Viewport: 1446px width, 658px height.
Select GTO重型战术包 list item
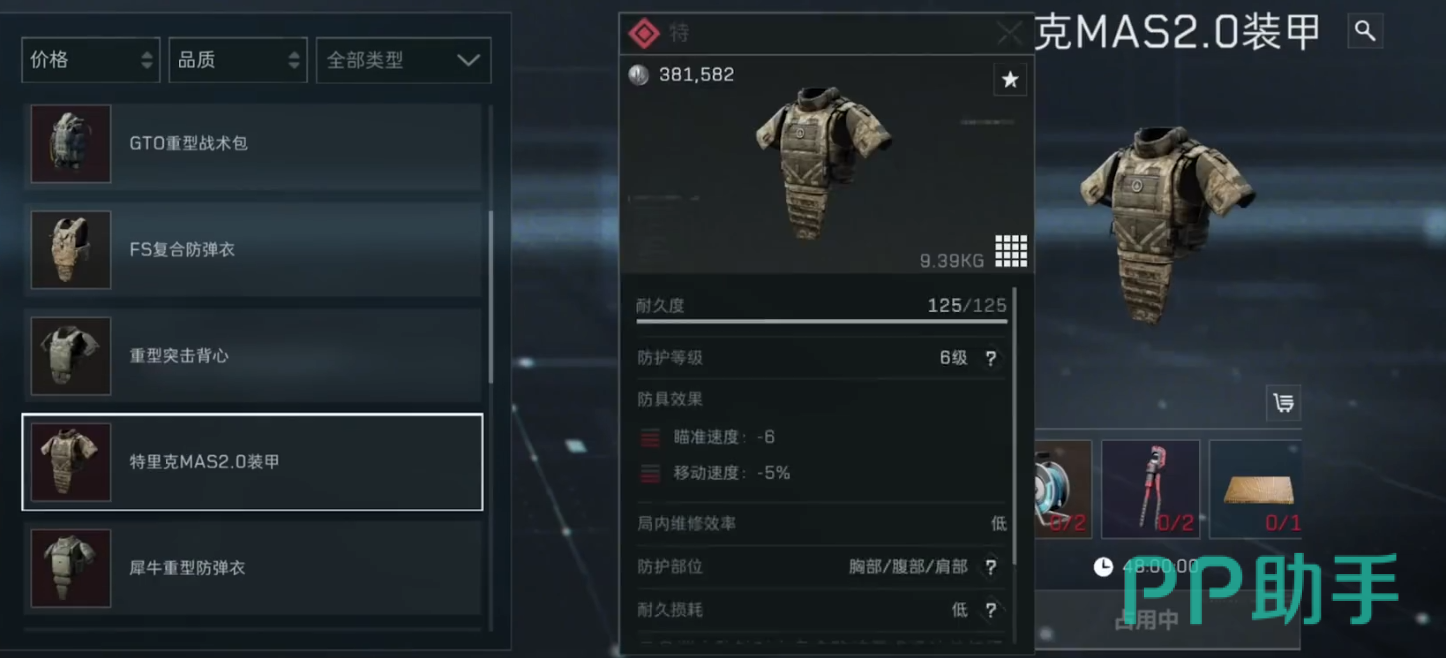coord(252,144)
